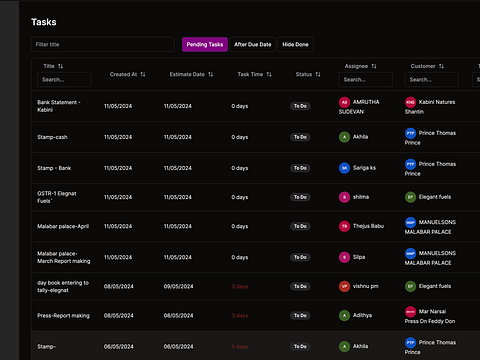
Task: Open the Bank Statement - Kabini task
Action: point(59,106)
